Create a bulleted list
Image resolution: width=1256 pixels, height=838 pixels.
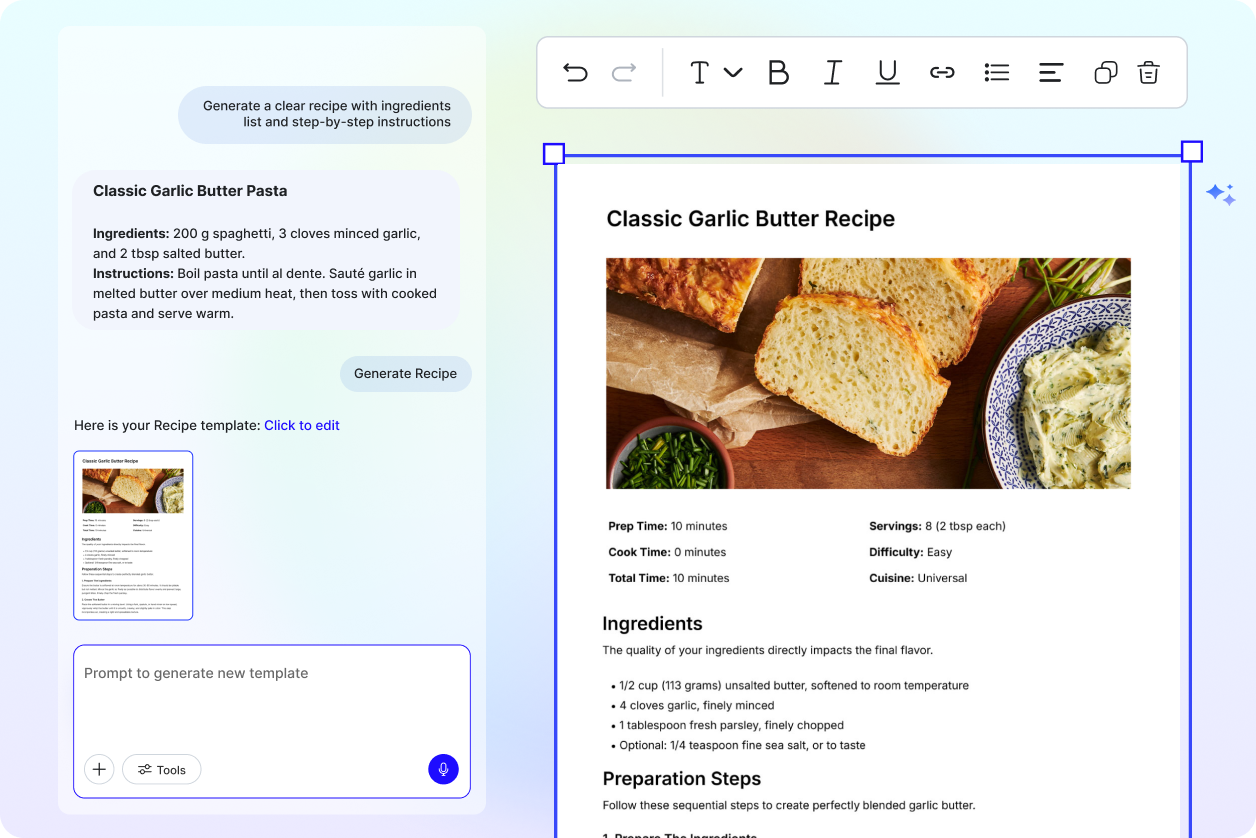pyautogui.click(x=996, y=72)
